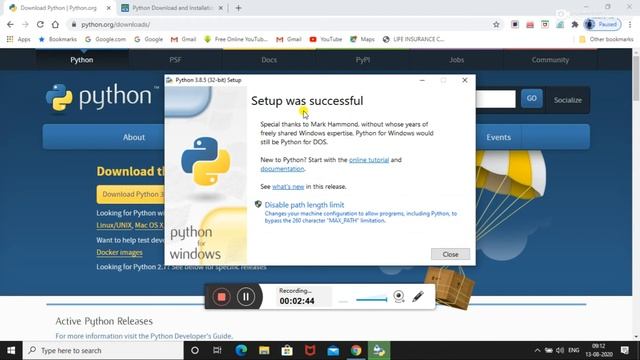Go forward in Chrome
The width and height of the screenshot is (640, 360).
tap(25, 24)
